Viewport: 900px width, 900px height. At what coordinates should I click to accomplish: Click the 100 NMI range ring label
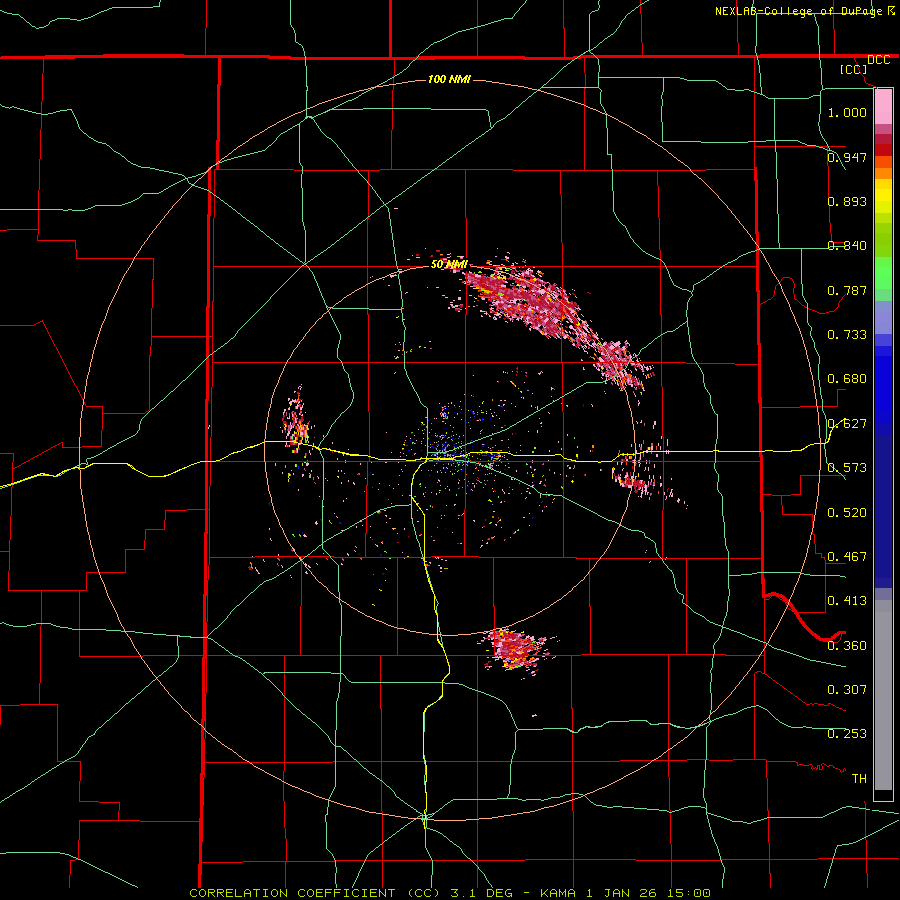(x=449, y=79)
